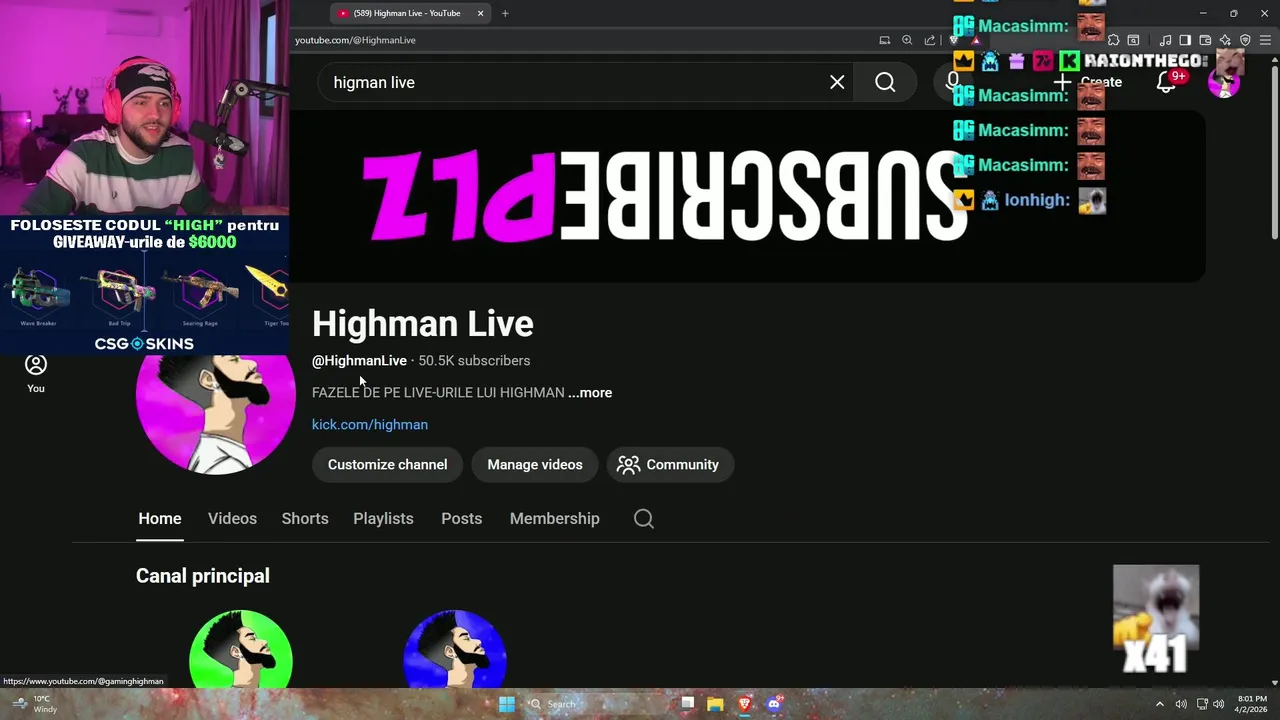Open Discord from the taskbar

pos(773,704)
